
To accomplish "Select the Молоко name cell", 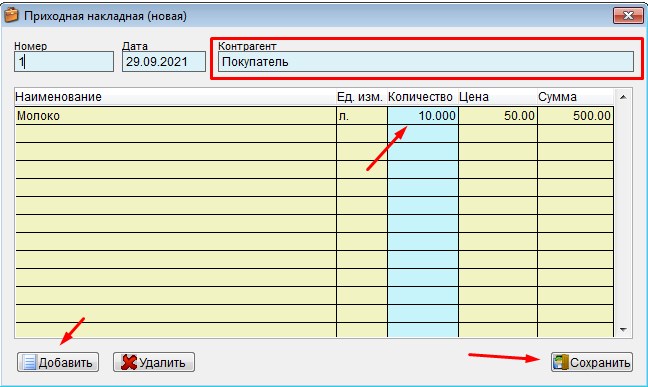I will [176, 116].
